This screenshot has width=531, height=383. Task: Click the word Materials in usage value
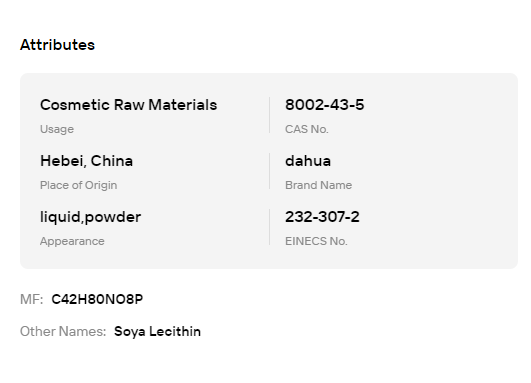click(x=183, y=105)
